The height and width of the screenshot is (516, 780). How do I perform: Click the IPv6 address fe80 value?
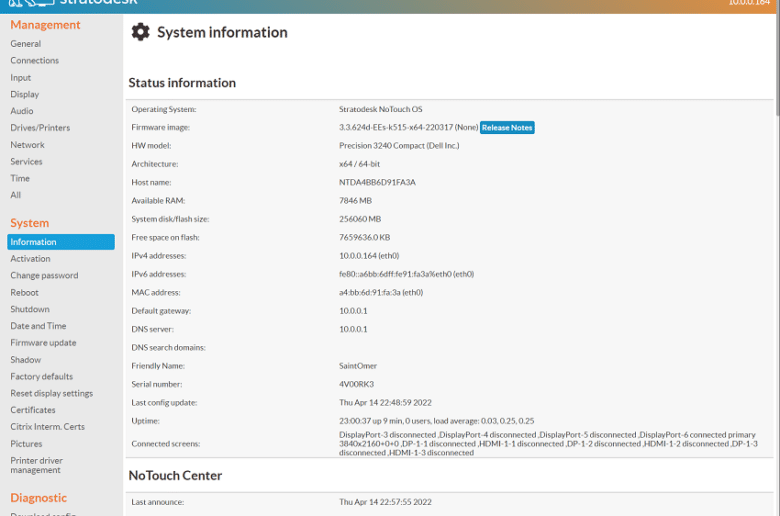406,274
